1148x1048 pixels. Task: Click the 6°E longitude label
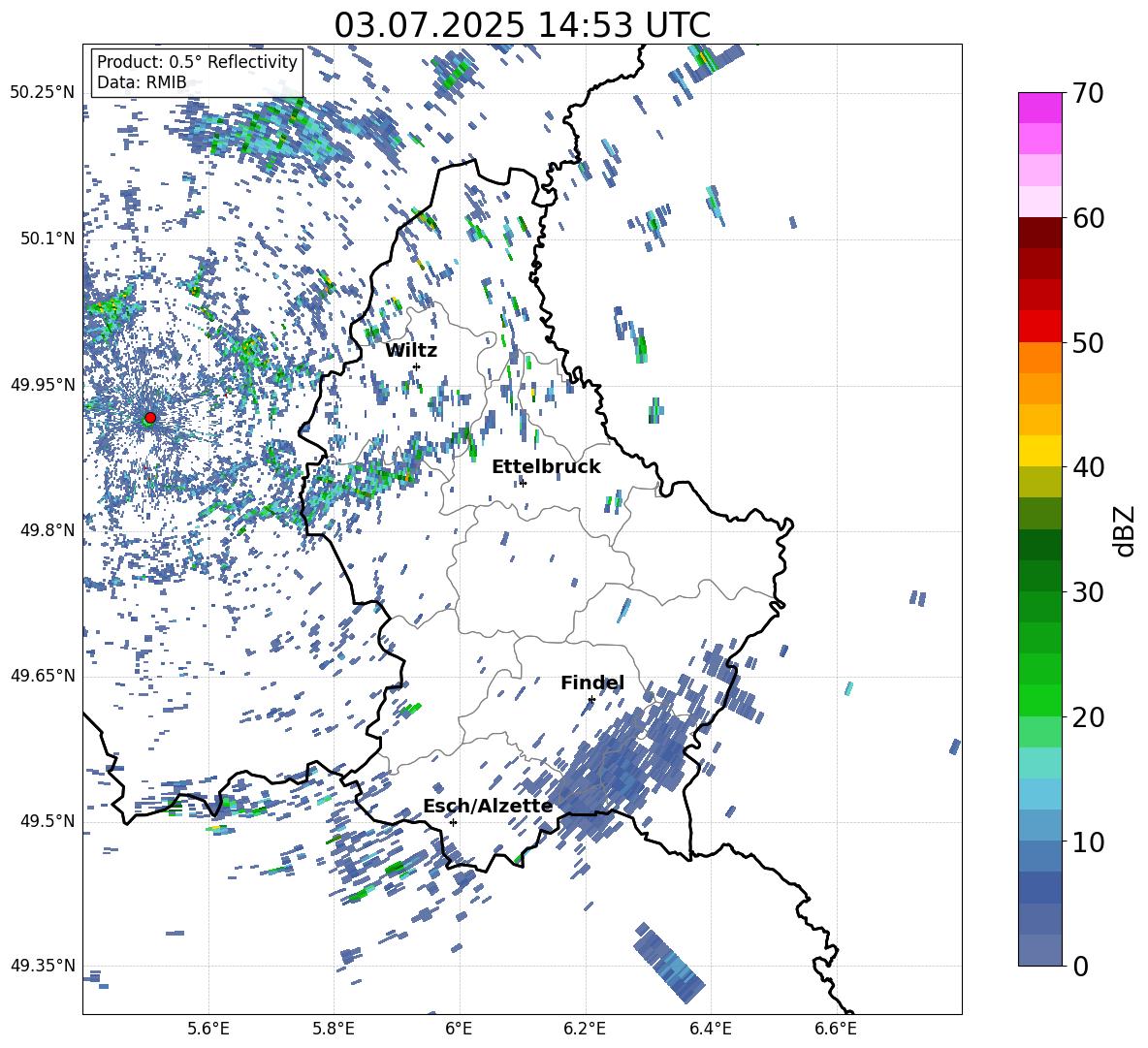click(x=459, y=1029)
